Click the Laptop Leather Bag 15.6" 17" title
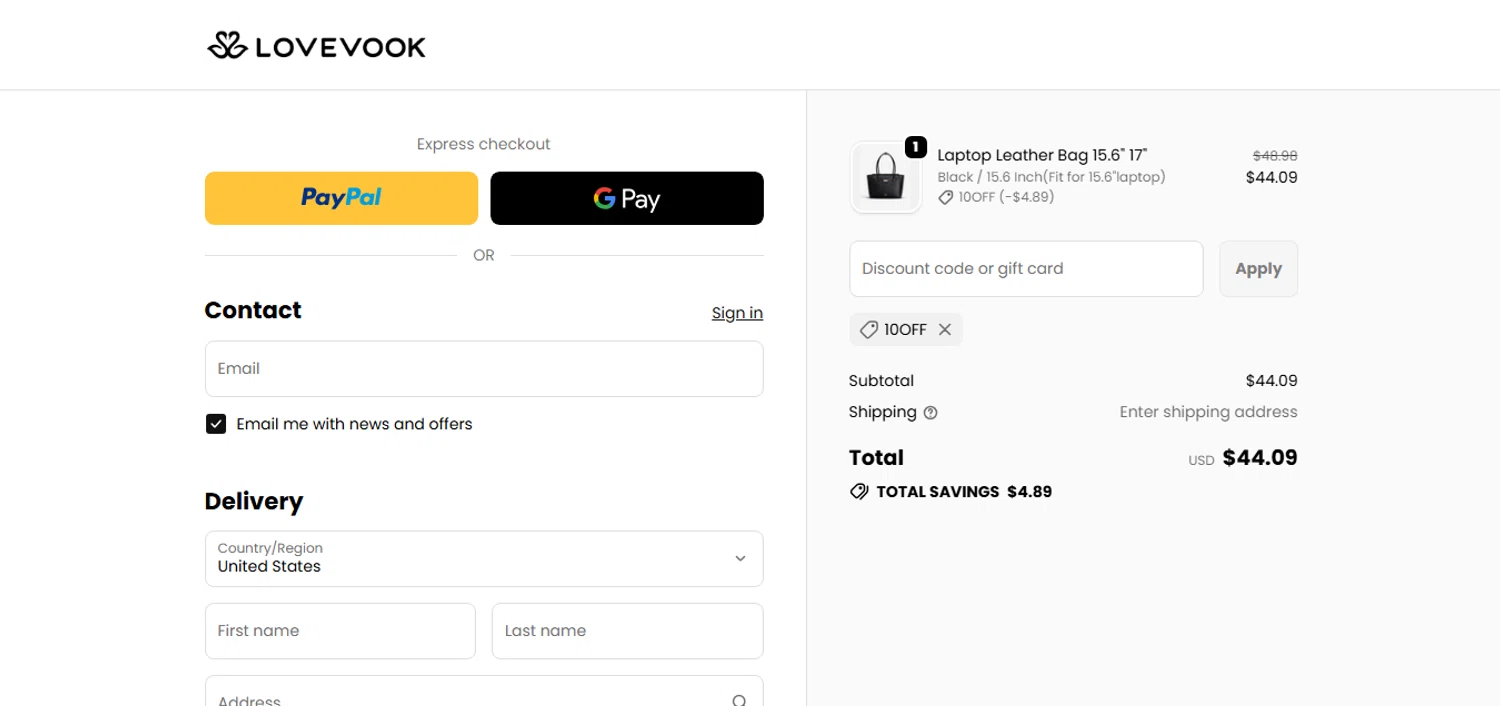1500x706 pixels. 1042,155
